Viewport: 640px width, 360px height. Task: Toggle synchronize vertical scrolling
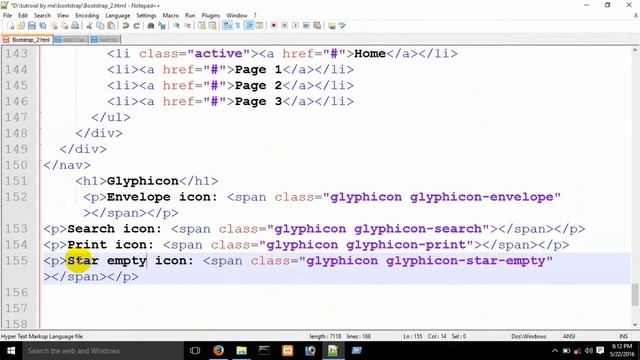point(202,26)
